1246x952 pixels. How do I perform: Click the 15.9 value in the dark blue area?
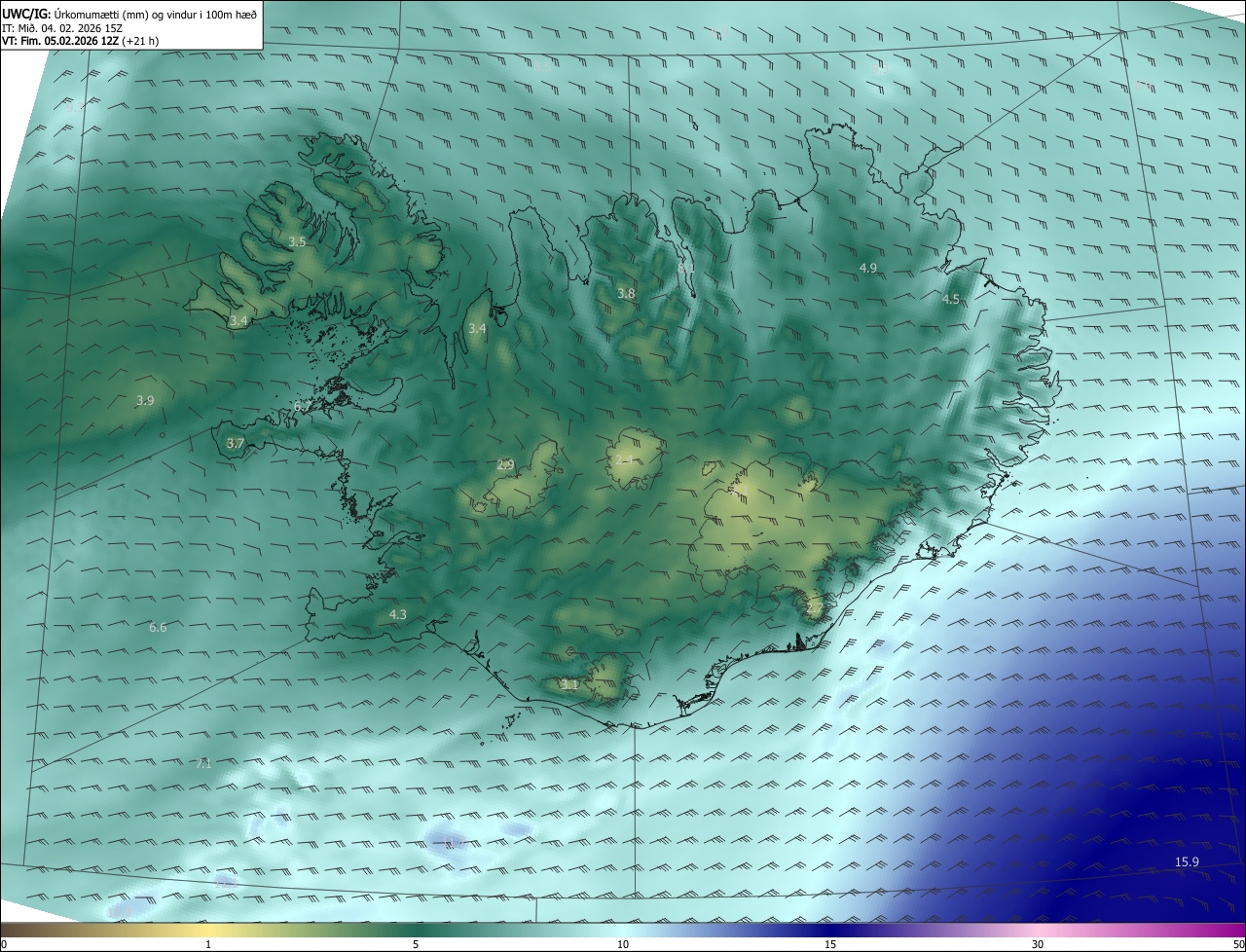(1187, 861)
